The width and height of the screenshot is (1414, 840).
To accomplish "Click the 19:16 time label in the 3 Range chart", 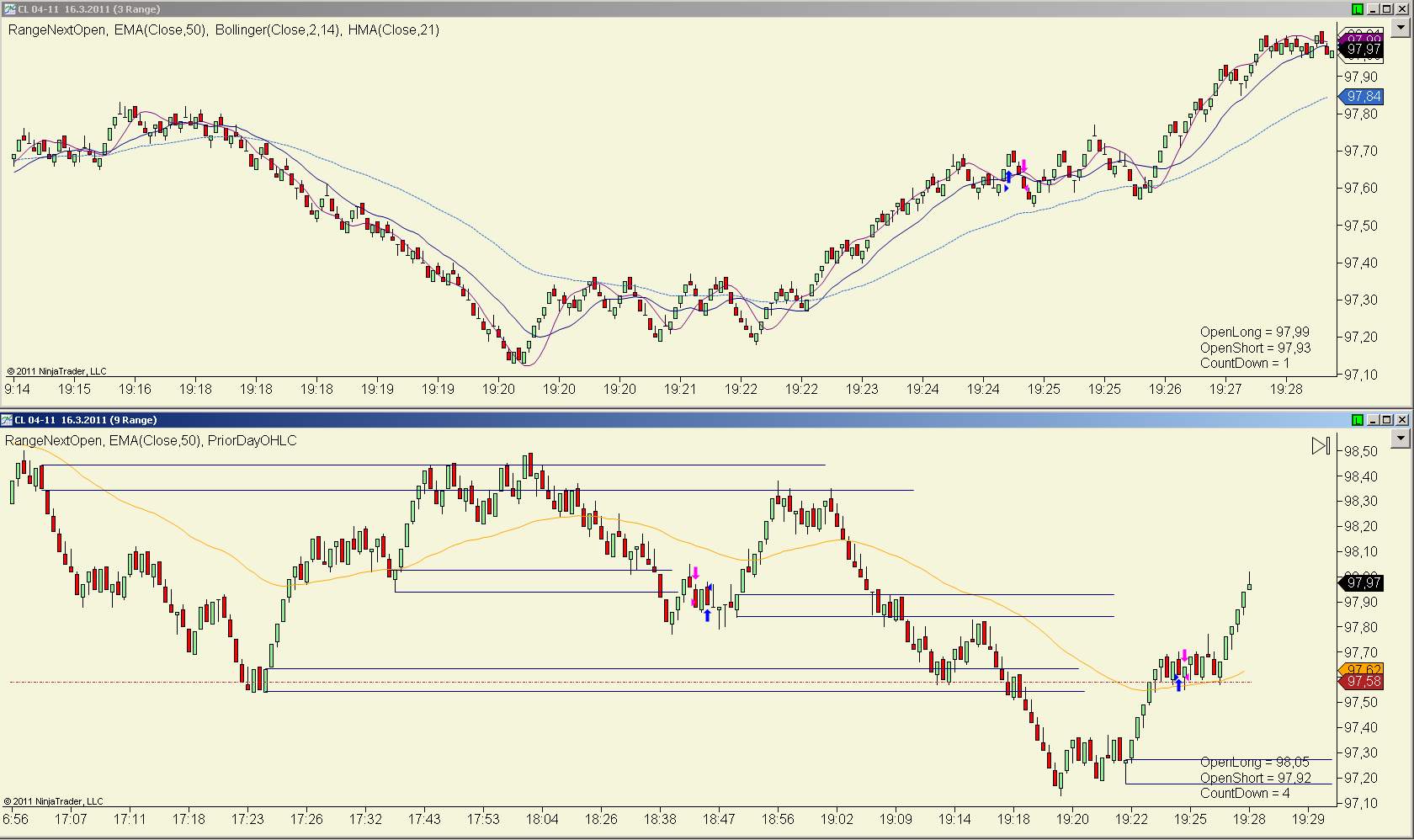I will pyautogui.click(x=135, y=390).
